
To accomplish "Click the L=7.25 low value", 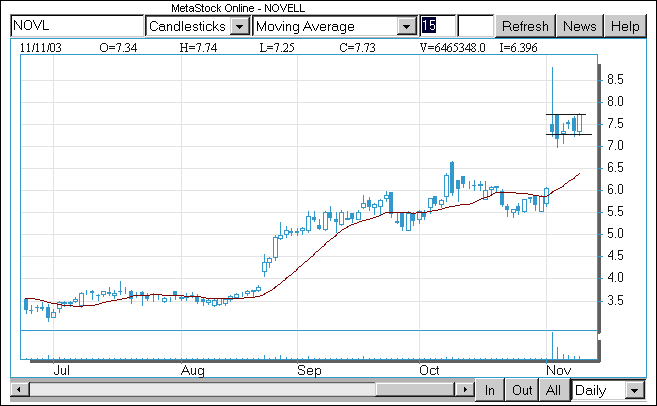I will click(x=277, y=48).
